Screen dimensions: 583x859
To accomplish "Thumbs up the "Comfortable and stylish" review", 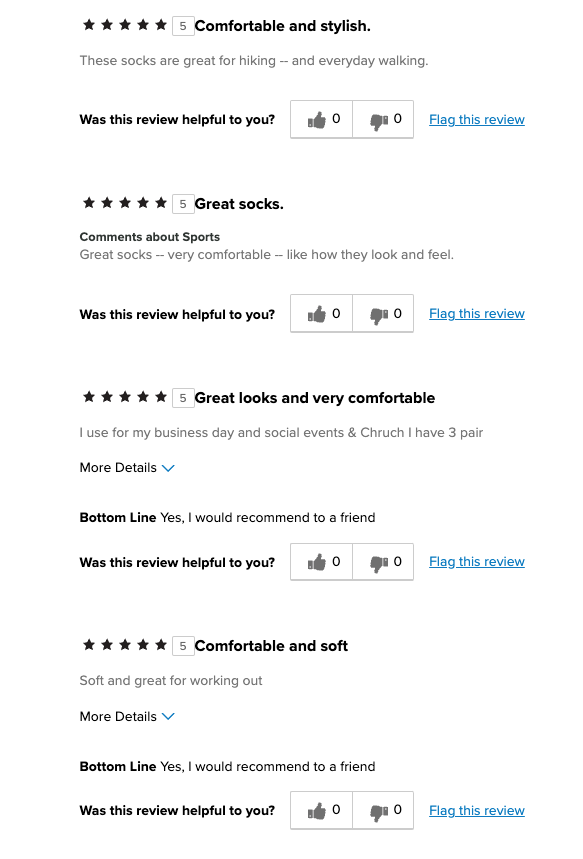I will click(322, 119).
